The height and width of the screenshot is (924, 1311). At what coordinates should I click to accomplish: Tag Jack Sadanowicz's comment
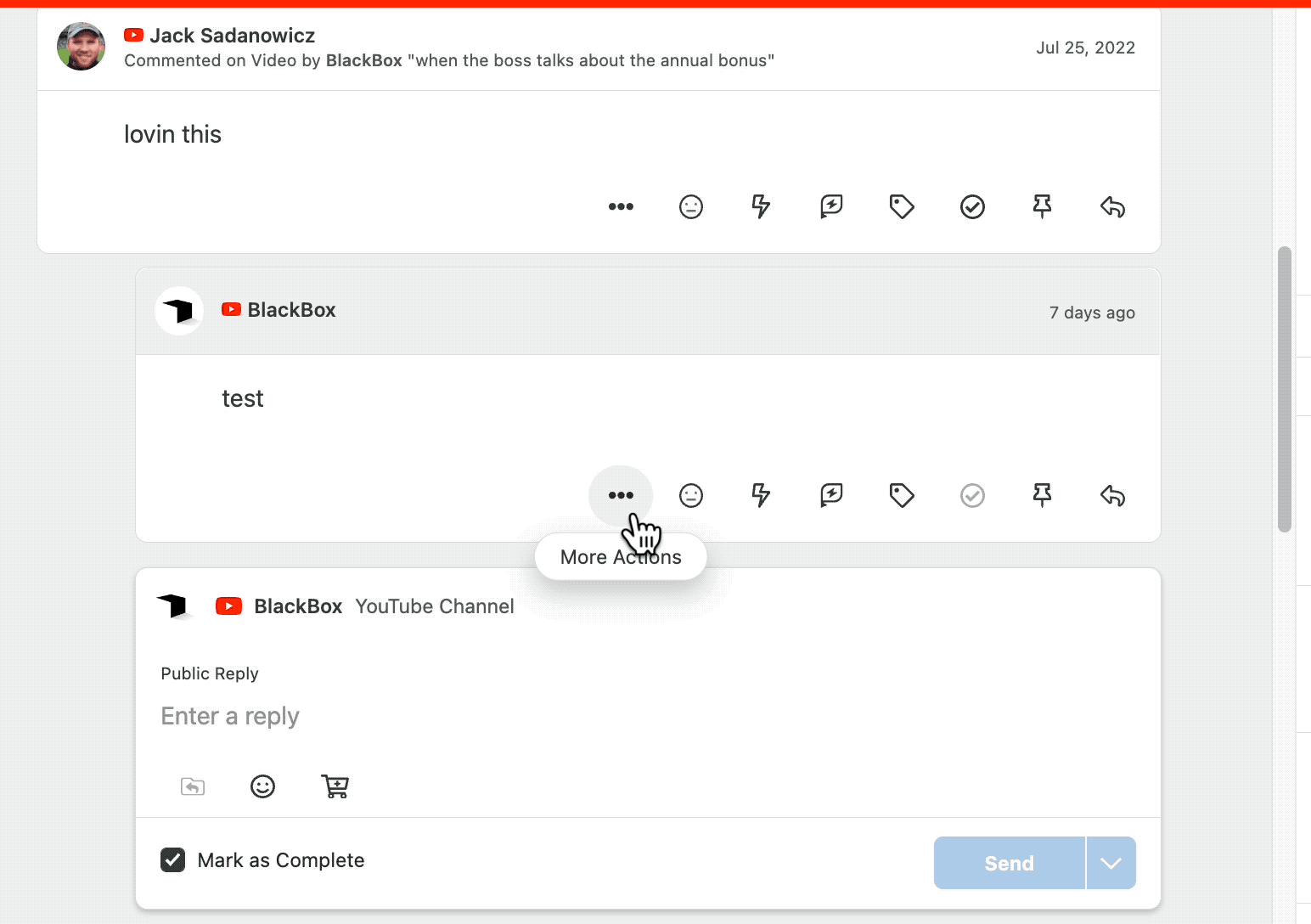coord(902,206)
